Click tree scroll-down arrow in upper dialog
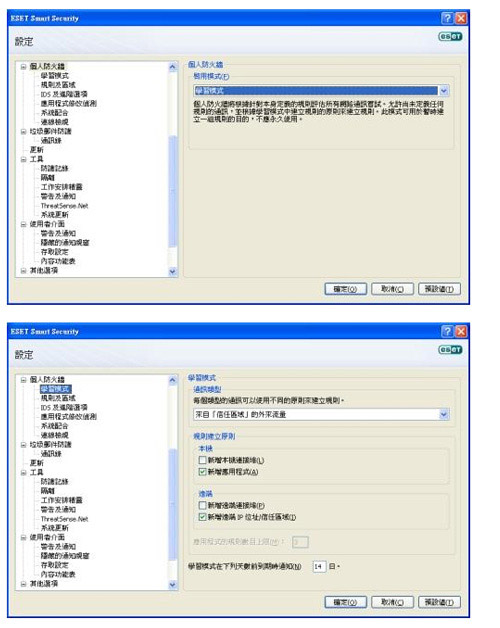The height and width of the screenshot is (628, 500). [x=173, y=272]
